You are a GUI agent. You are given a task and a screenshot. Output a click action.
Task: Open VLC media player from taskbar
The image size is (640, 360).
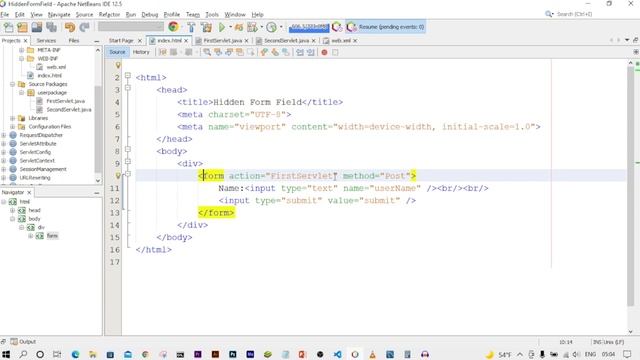(372, 354)
